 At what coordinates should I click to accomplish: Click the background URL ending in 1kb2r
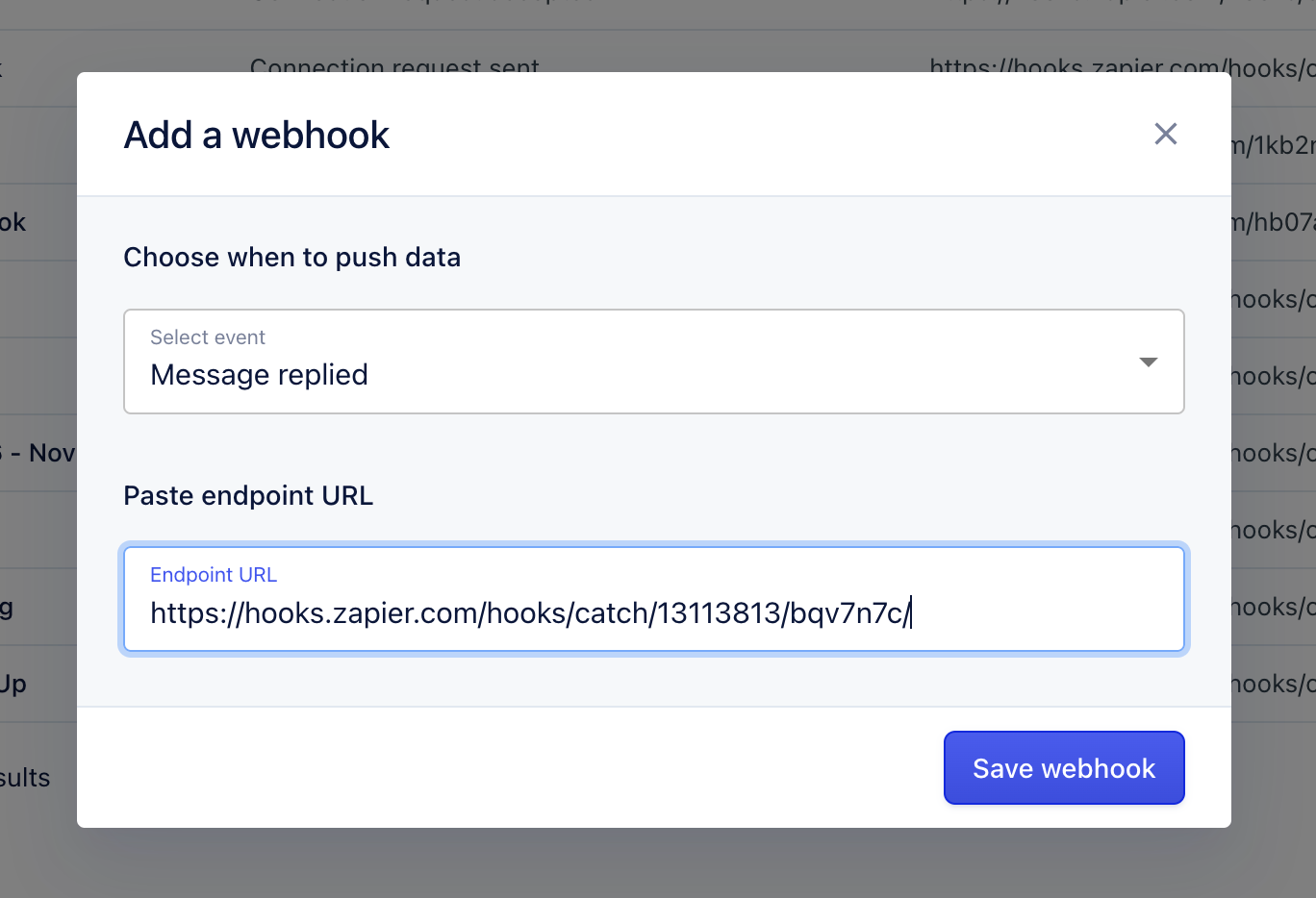(x=1273, y=145)
